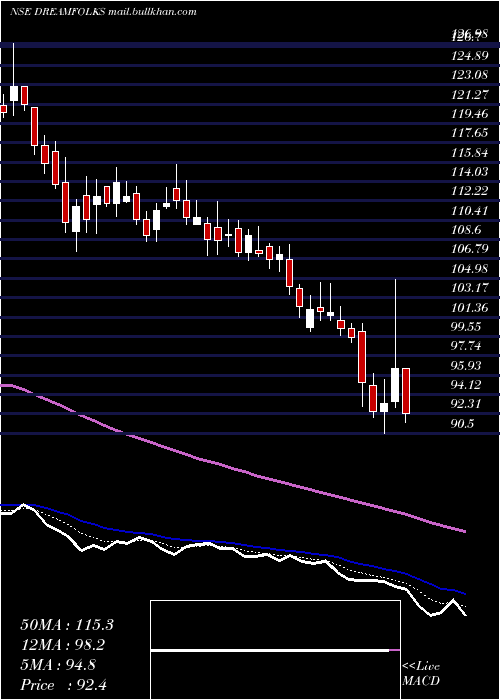Click the 110.41 price axis label

(470, 210)
